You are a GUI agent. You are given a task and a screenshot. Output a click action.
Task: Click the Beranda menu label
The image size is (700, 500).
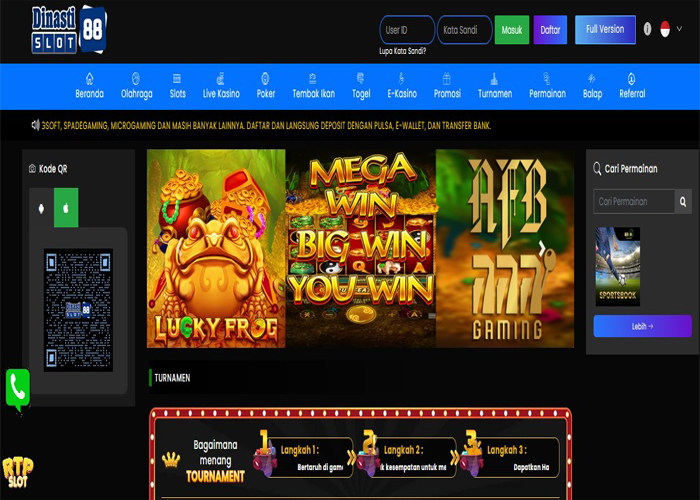click(90, 94)
